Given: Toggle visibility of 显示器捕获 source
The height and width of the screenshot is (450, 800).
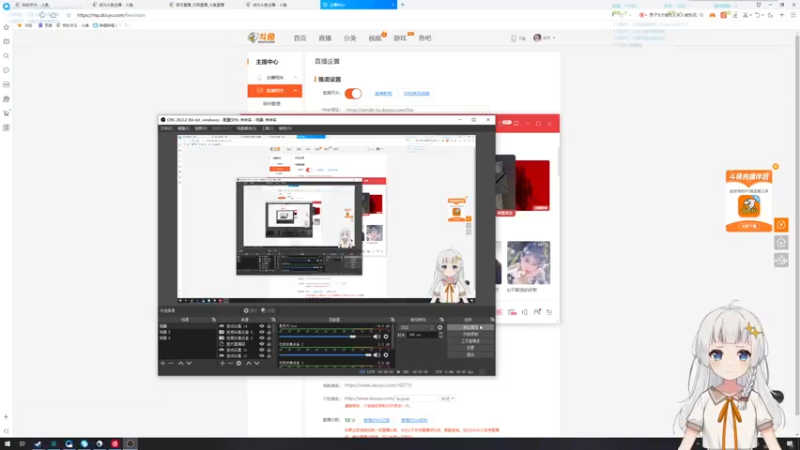Looking at the screenshot, I should pyautogui.click(x=262, y=344).
